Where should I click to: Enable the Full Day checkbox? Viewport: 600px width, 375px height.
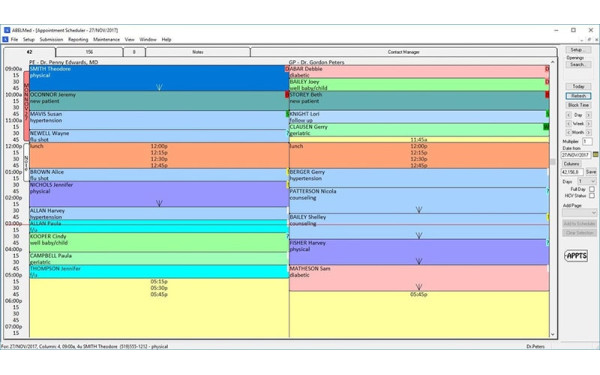point(592,189)
